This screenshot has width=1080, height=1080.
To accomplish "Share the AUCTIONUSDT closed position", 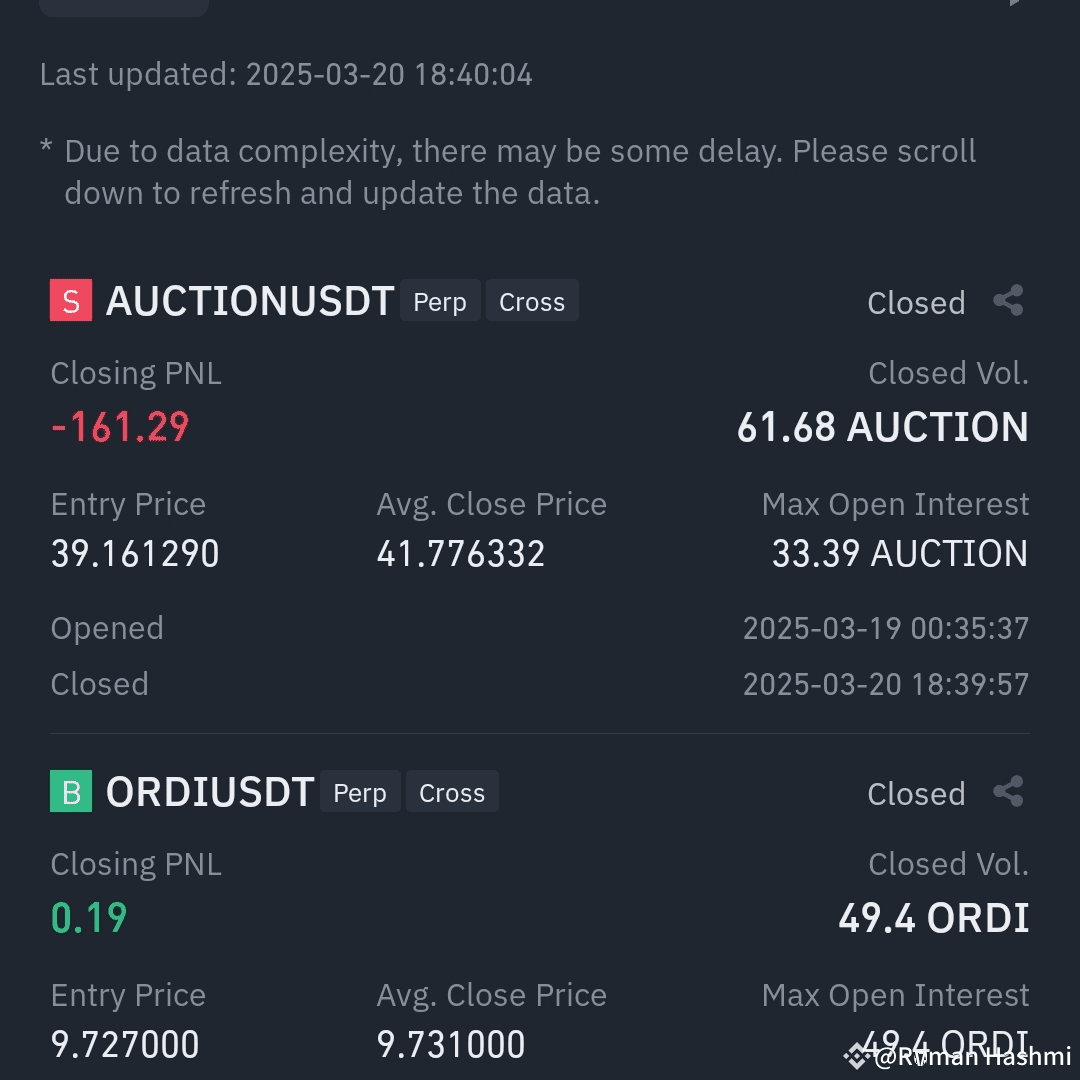I will 1008,301.
